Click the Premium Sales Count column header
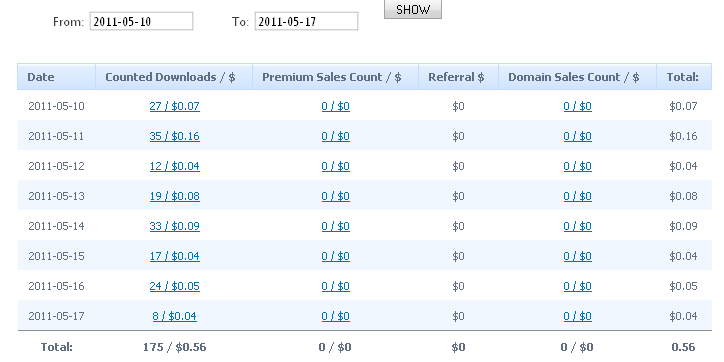The image size is (724, 362). pyautogui.click(x=336, y=77)
